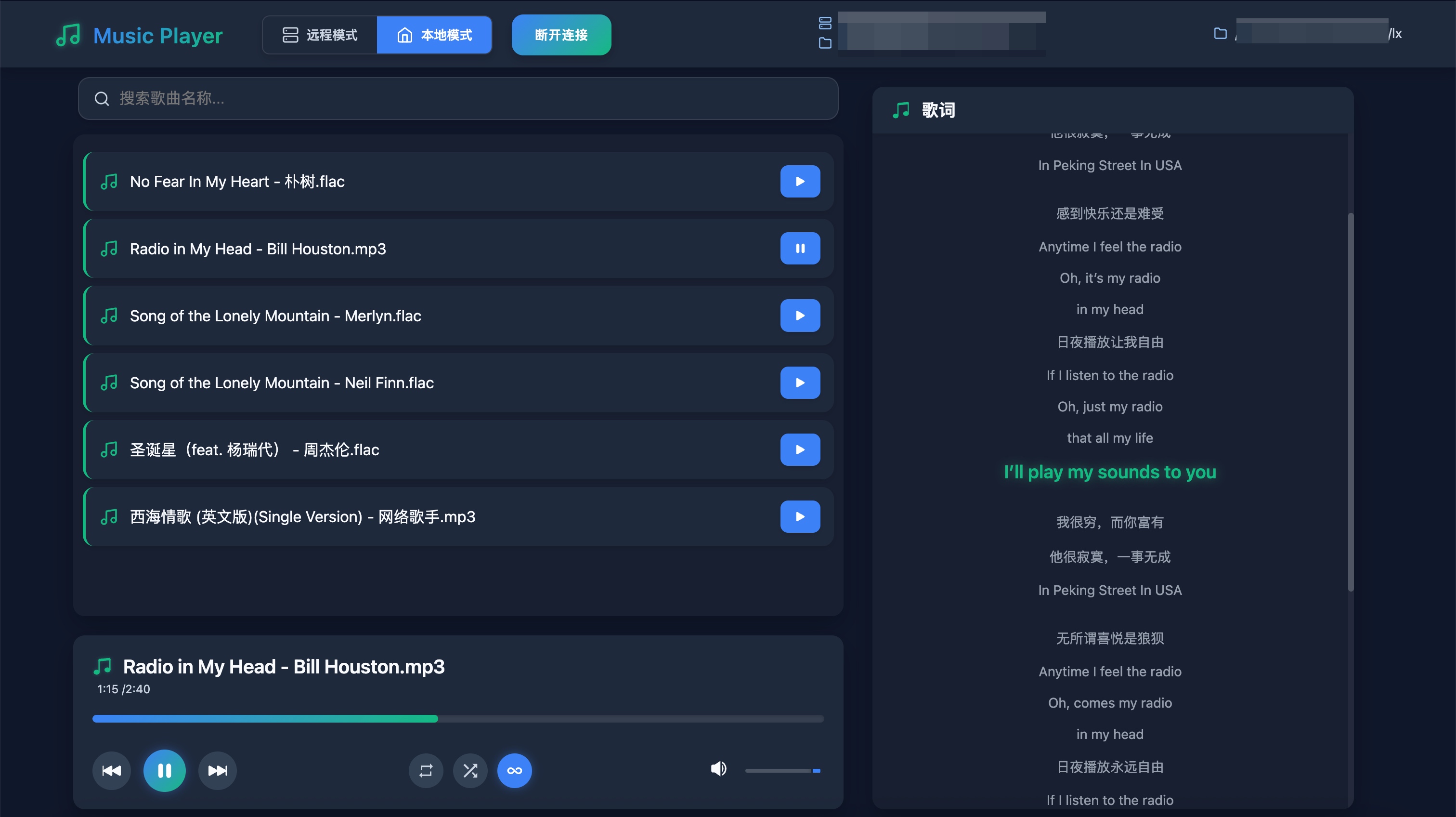Adjust the volume slider
The image size is (1456, 817).
(x=782, y=771)
